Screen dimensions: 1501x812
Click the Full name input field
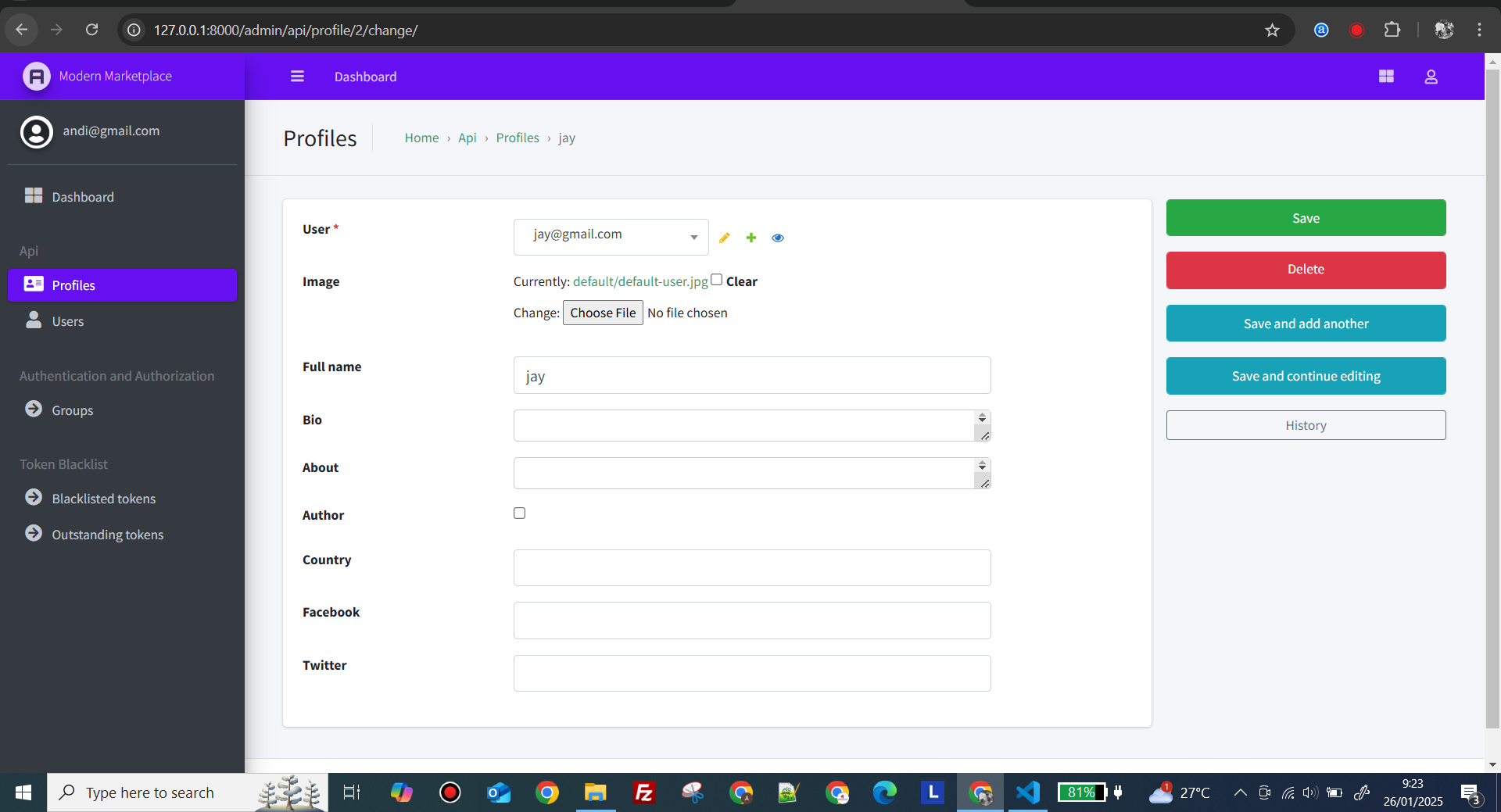click(x=752, y=375)
